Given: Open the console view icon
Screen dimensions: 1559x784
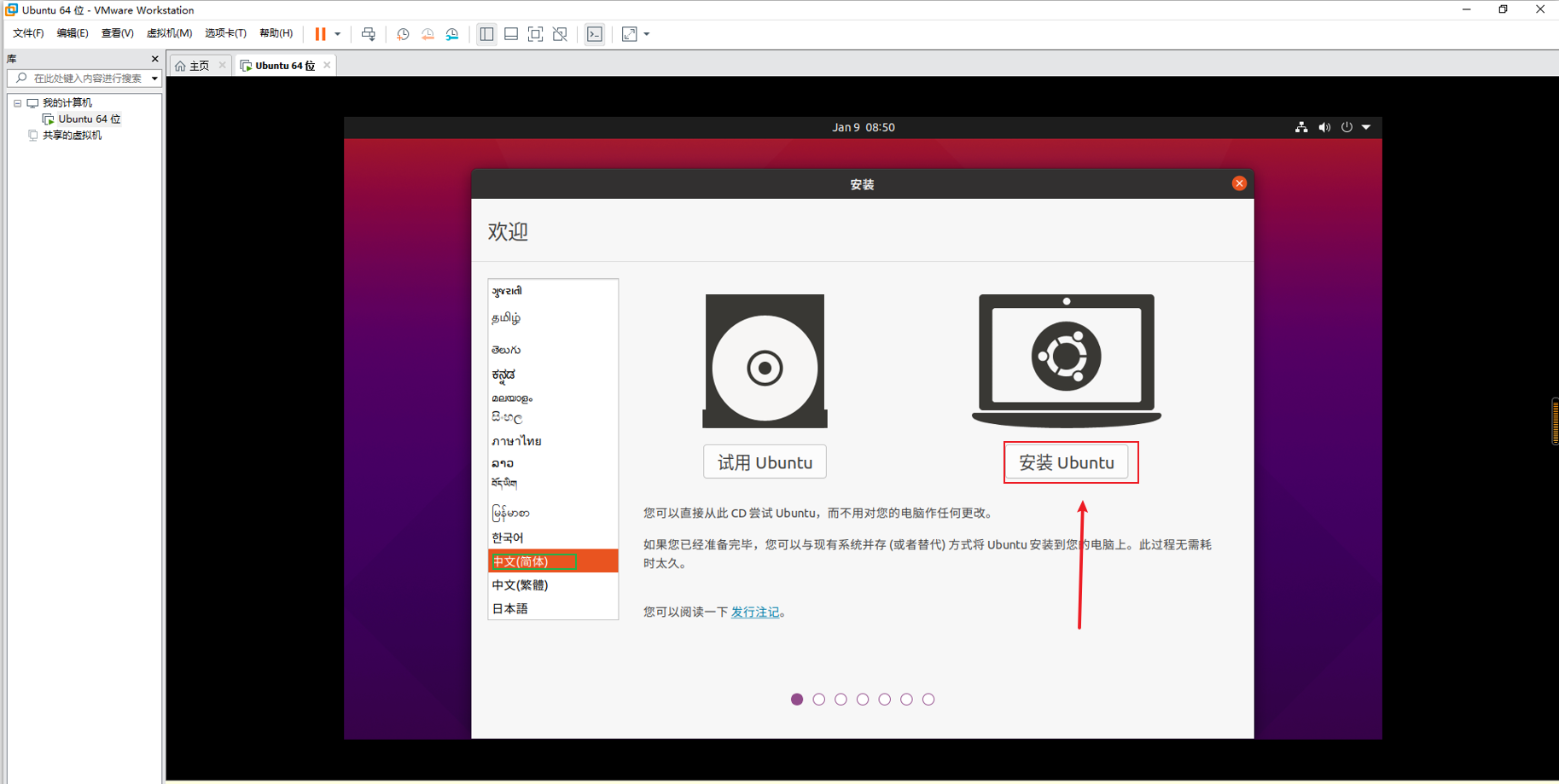Looking at the screenshot, I should [x=595, y=34].
